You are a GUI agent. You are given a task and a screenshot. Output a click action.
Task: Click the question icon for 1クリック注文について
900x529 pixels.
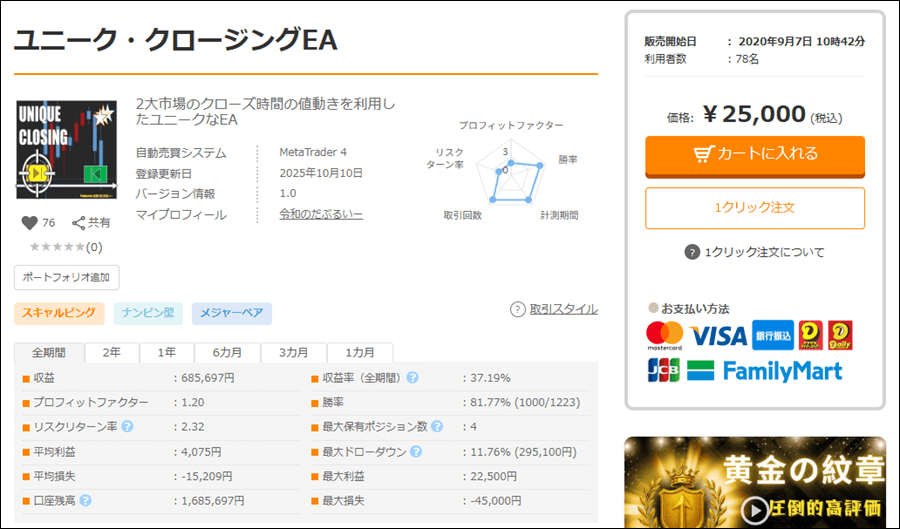click(692, 252)
